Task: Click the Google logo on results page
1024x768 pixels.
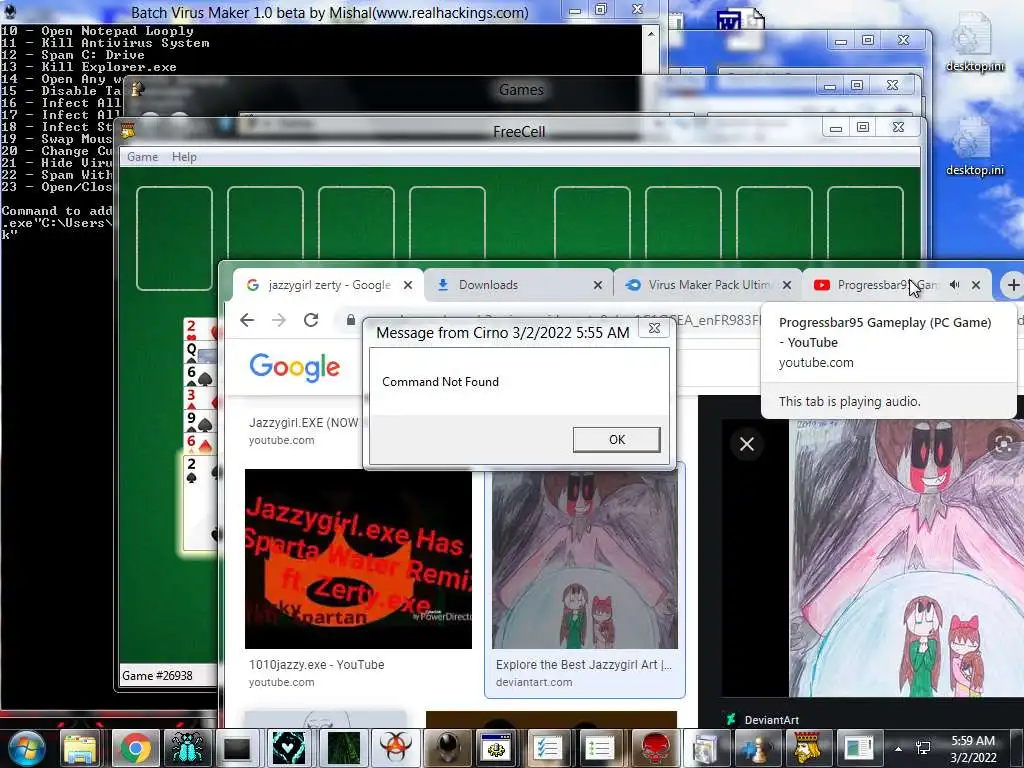Action: (295, 368)
